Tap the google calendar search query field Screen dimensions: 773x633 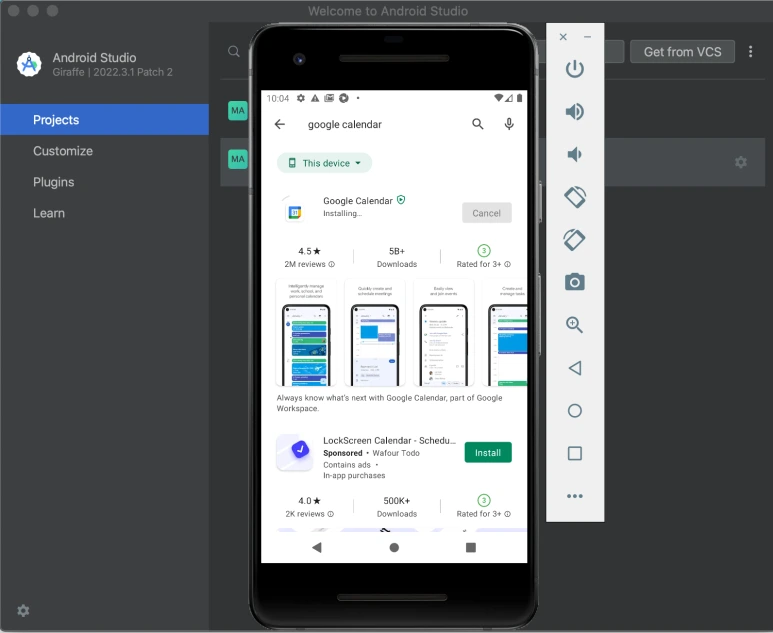coord(345,124)
